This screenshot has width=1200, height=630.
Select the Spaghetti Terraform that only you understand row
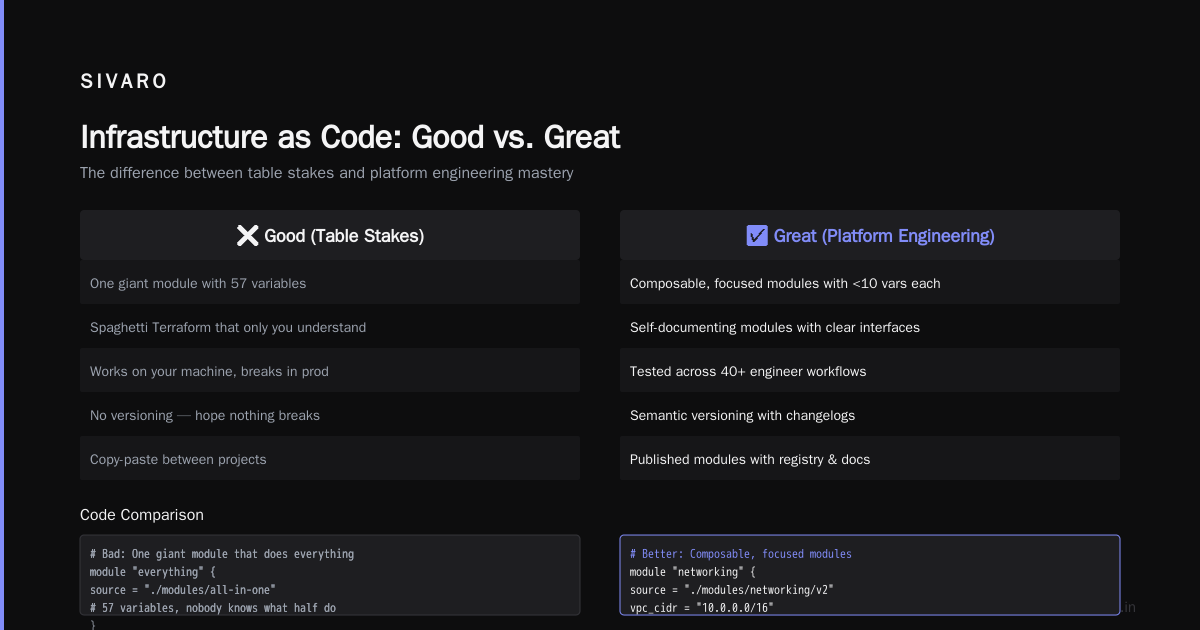[330, 327]
